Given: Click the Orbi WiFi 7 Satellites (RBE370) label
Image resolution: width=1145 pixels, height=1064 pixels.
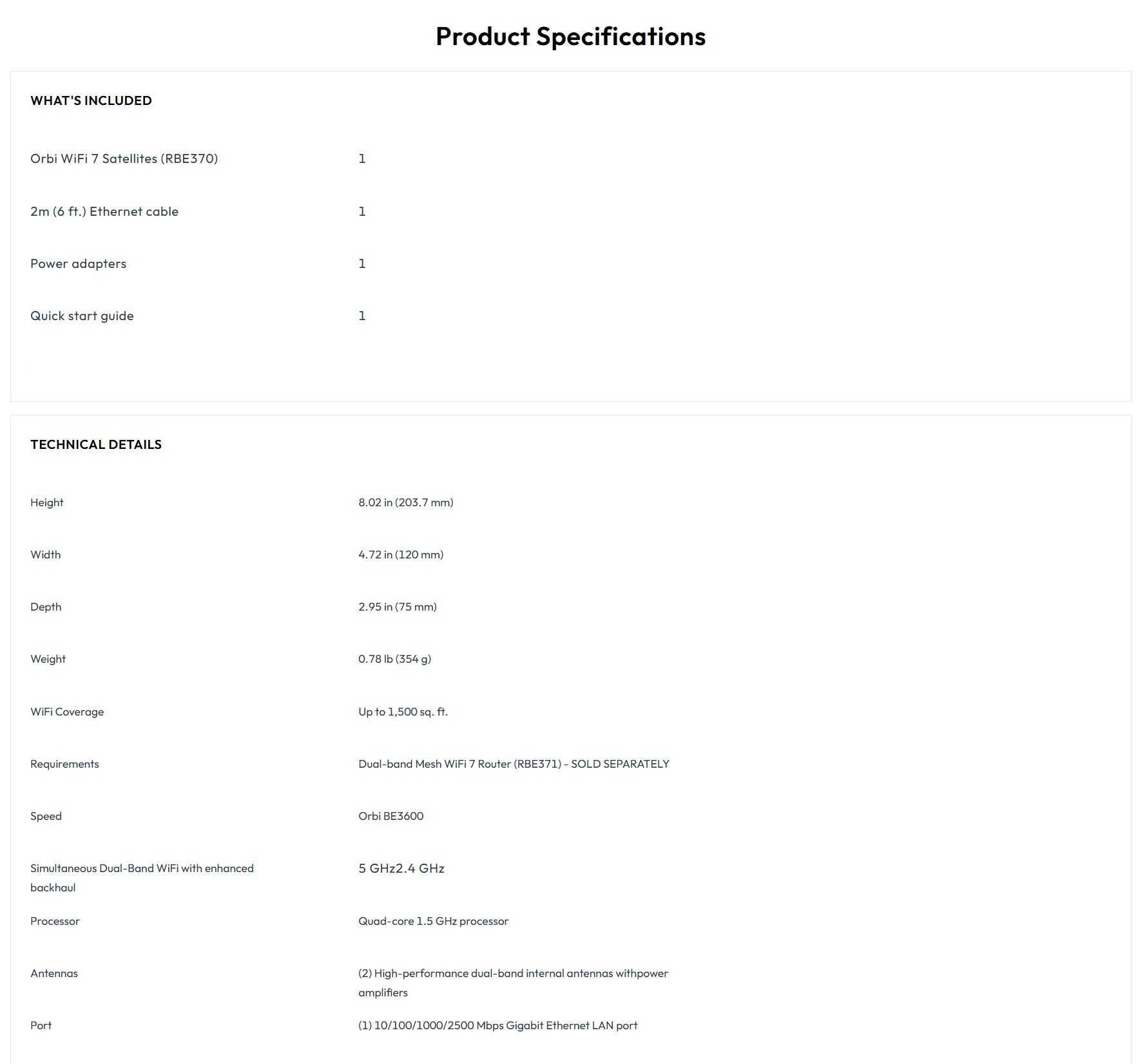Looking at the screenshot, I should point(124,158).
